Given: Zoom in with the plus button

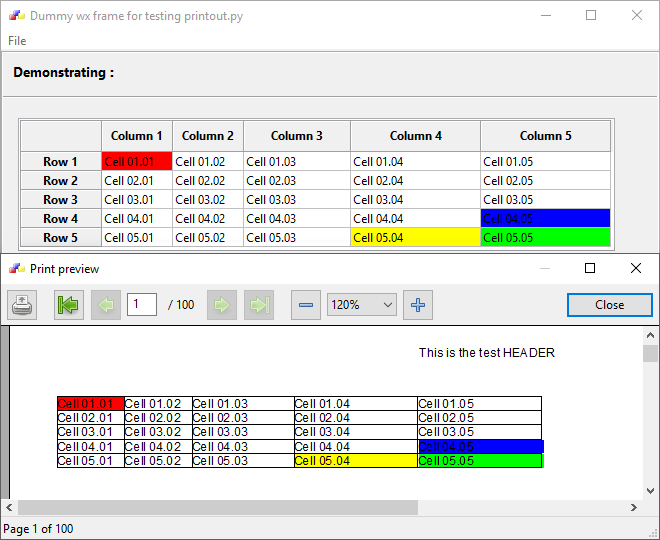Looking at the screenshot, I should [418, 305].
